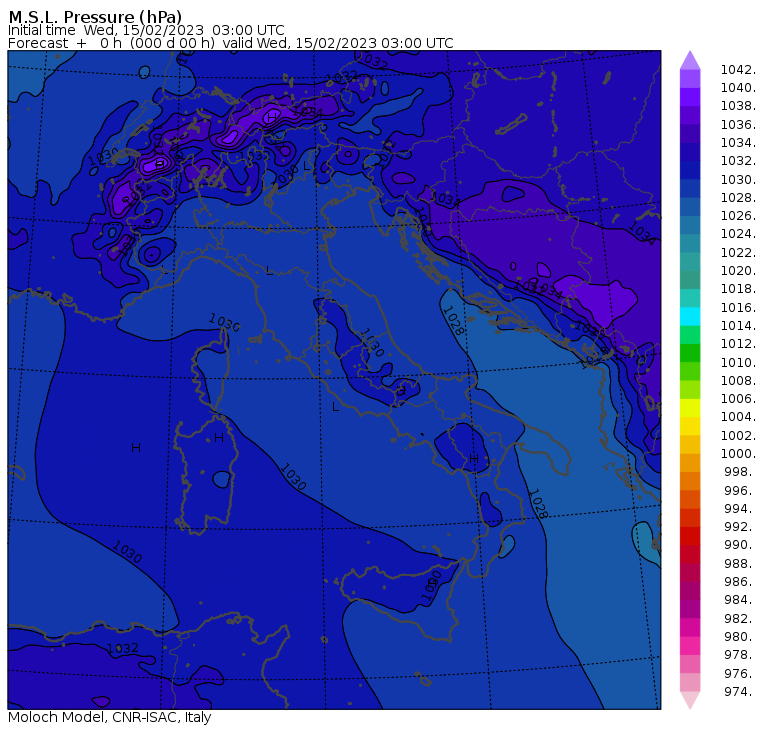
Task: Click the "Moloch Model, CNR-ISAC, Italy" credit
Action: pos(110,717)
